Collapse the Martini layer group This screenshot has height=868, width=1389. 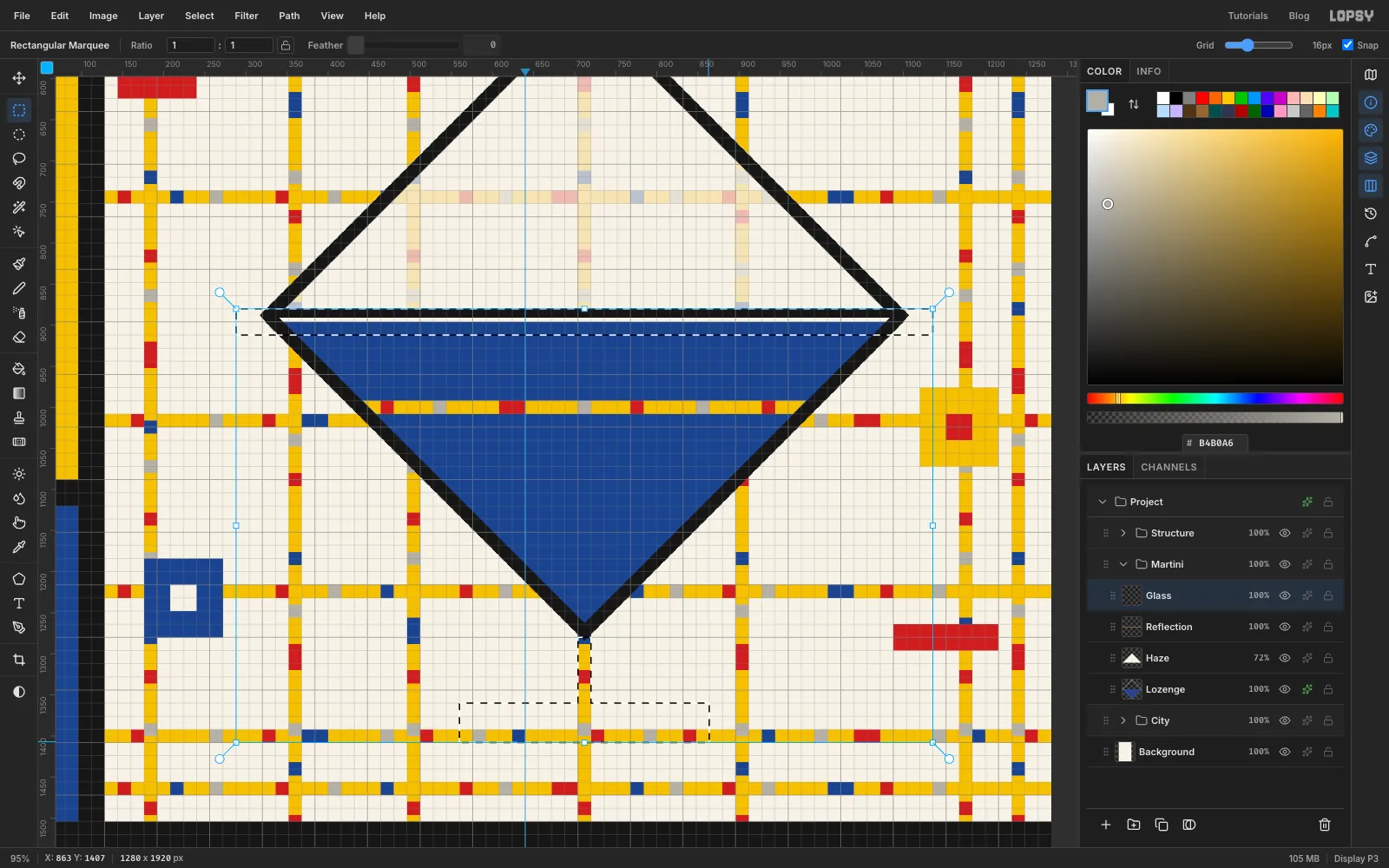[x=1123, y=564]
